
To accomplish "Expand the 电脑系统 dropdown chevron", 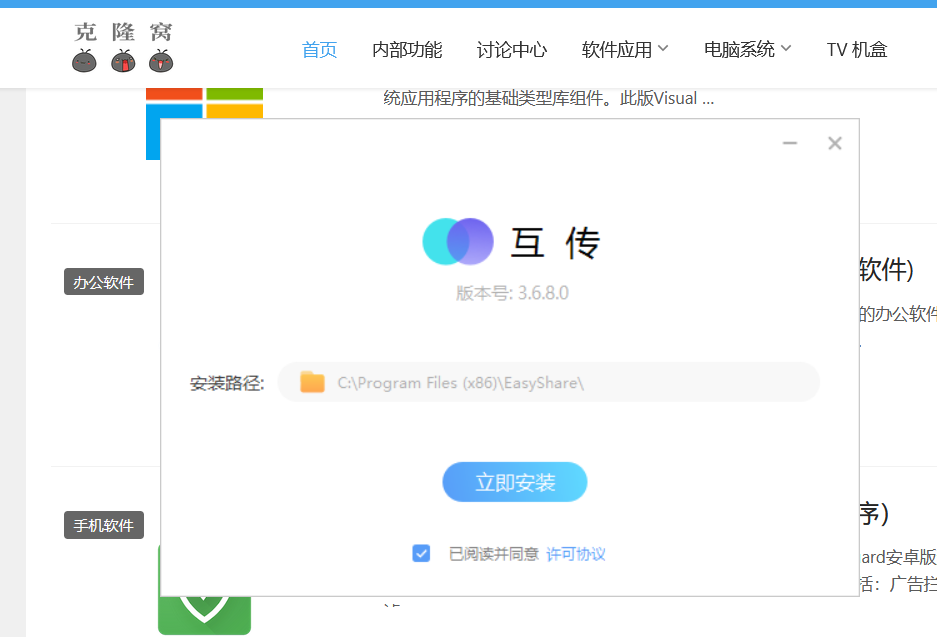I will [x=786, y=48].
